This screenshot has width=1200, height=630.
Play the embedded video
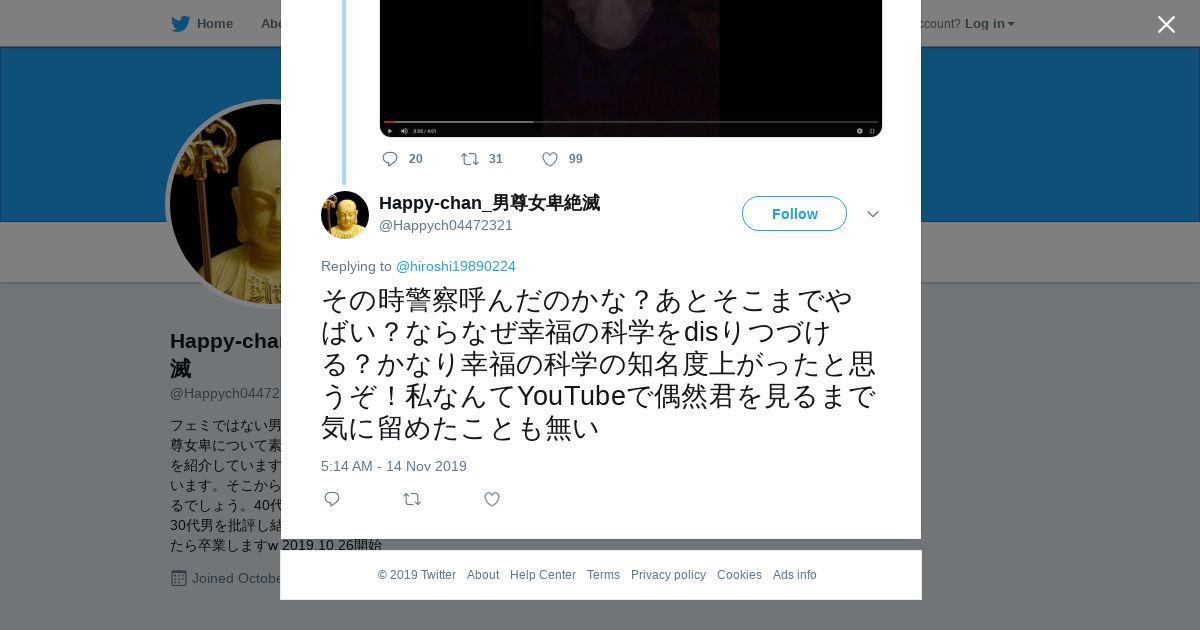[x=390, y=130]
